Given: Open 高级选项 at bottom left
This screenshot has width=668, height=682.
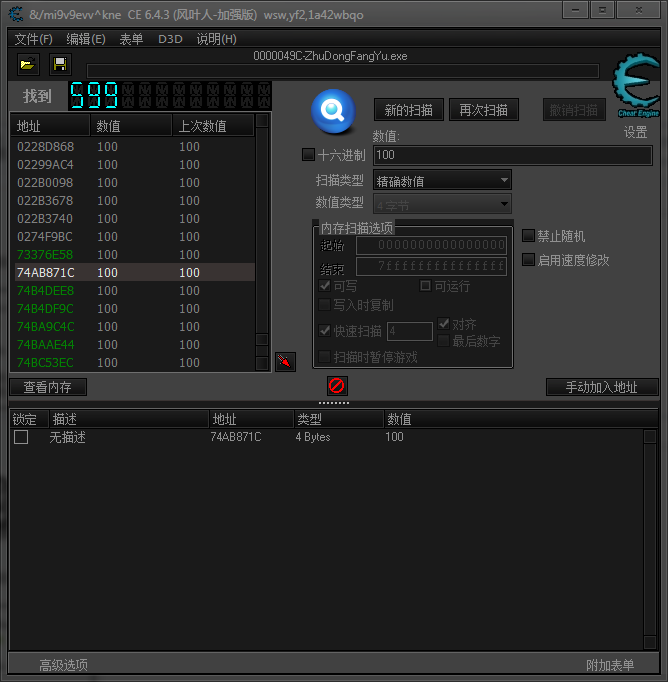Looking at the screenshot, I should point(63,665).
